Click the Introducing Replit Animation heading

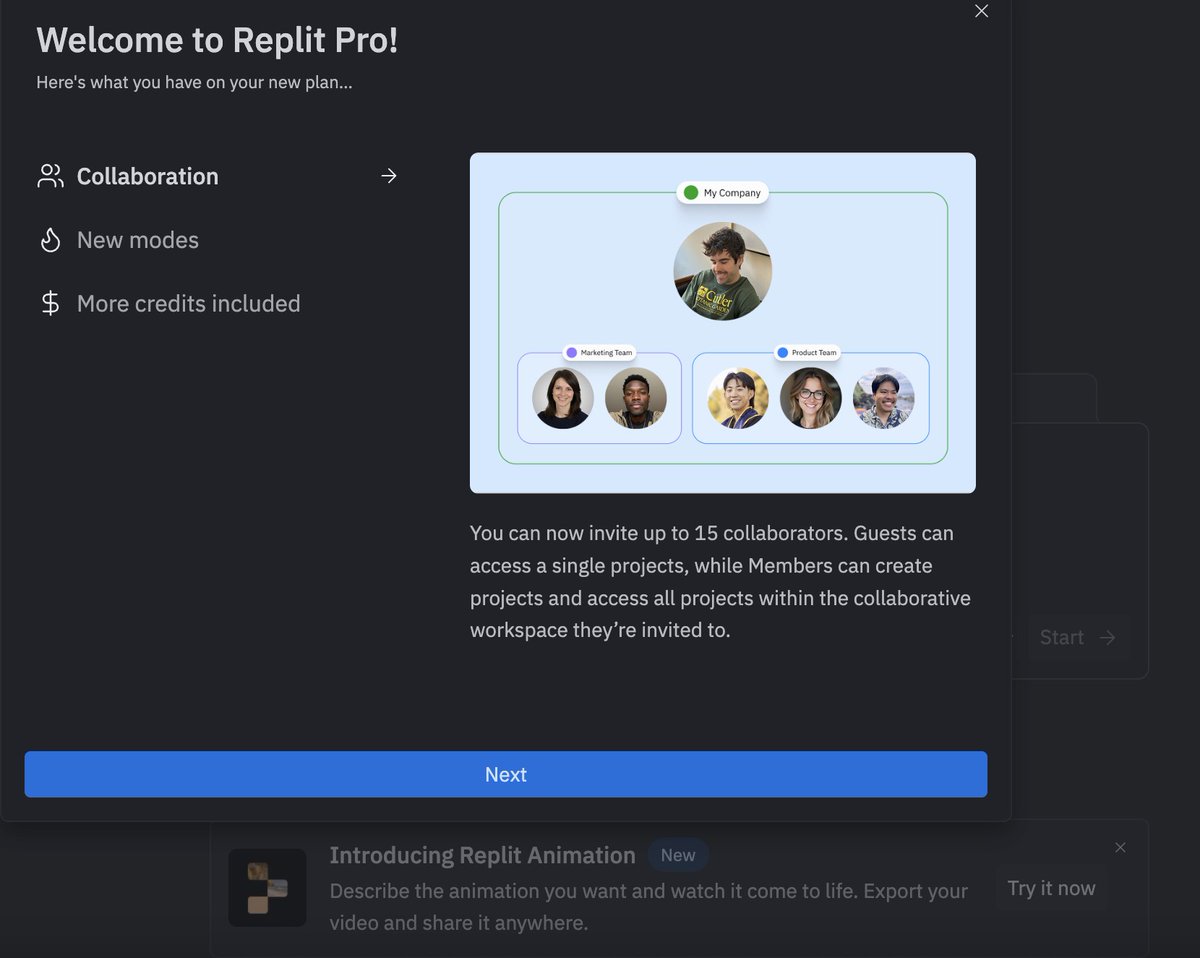pyautogui.click(x=482, y=855)
